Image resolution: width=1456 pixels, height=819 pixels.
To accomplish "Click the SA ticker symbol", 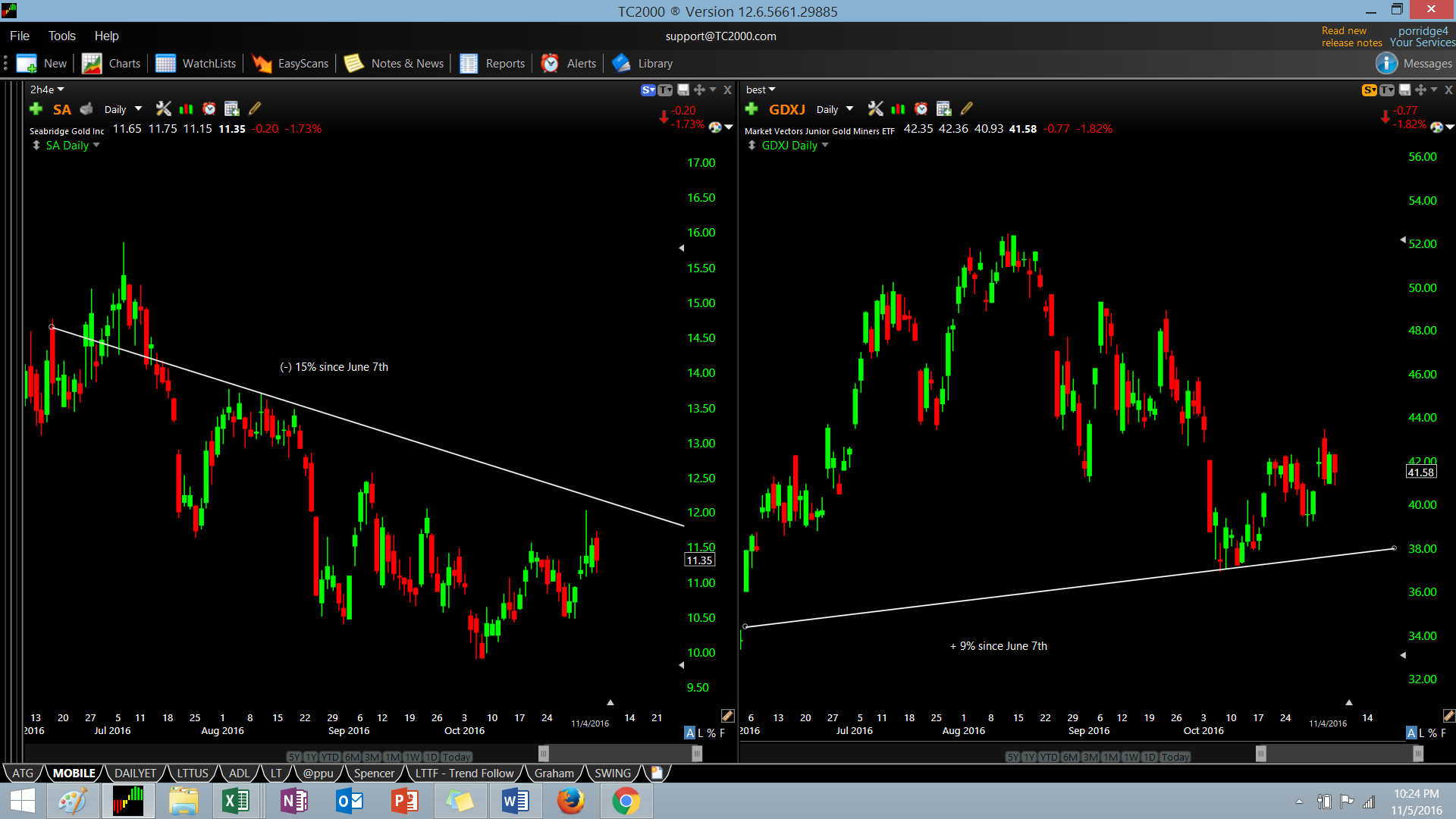I will [x=62, y=109].
